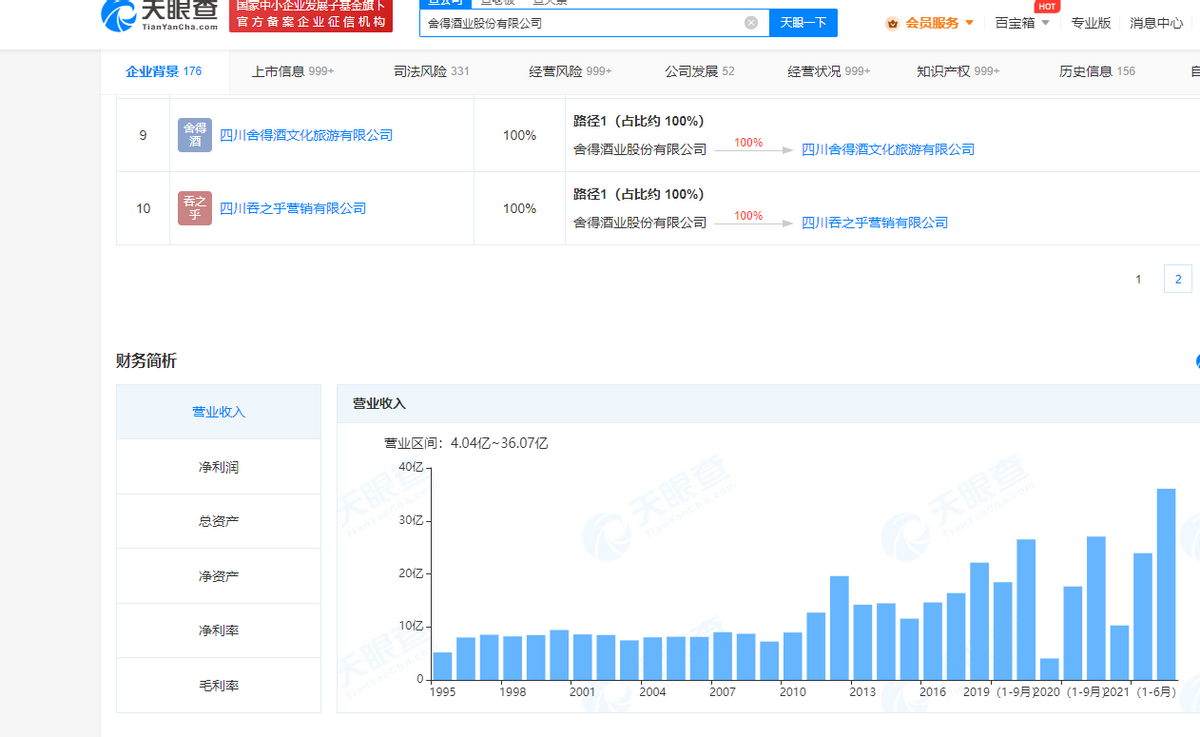Click the row number 10 cell
Screen dimensions: 1200x737
point(143,208)
